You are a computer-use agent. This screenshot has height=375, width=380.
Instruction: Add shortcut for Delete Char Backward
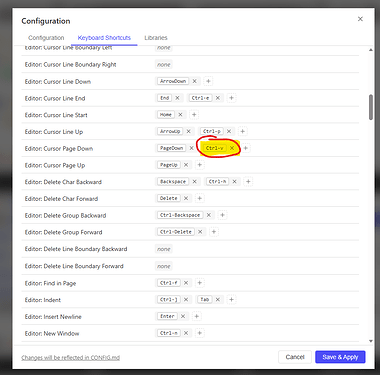[x=248, y=181]
